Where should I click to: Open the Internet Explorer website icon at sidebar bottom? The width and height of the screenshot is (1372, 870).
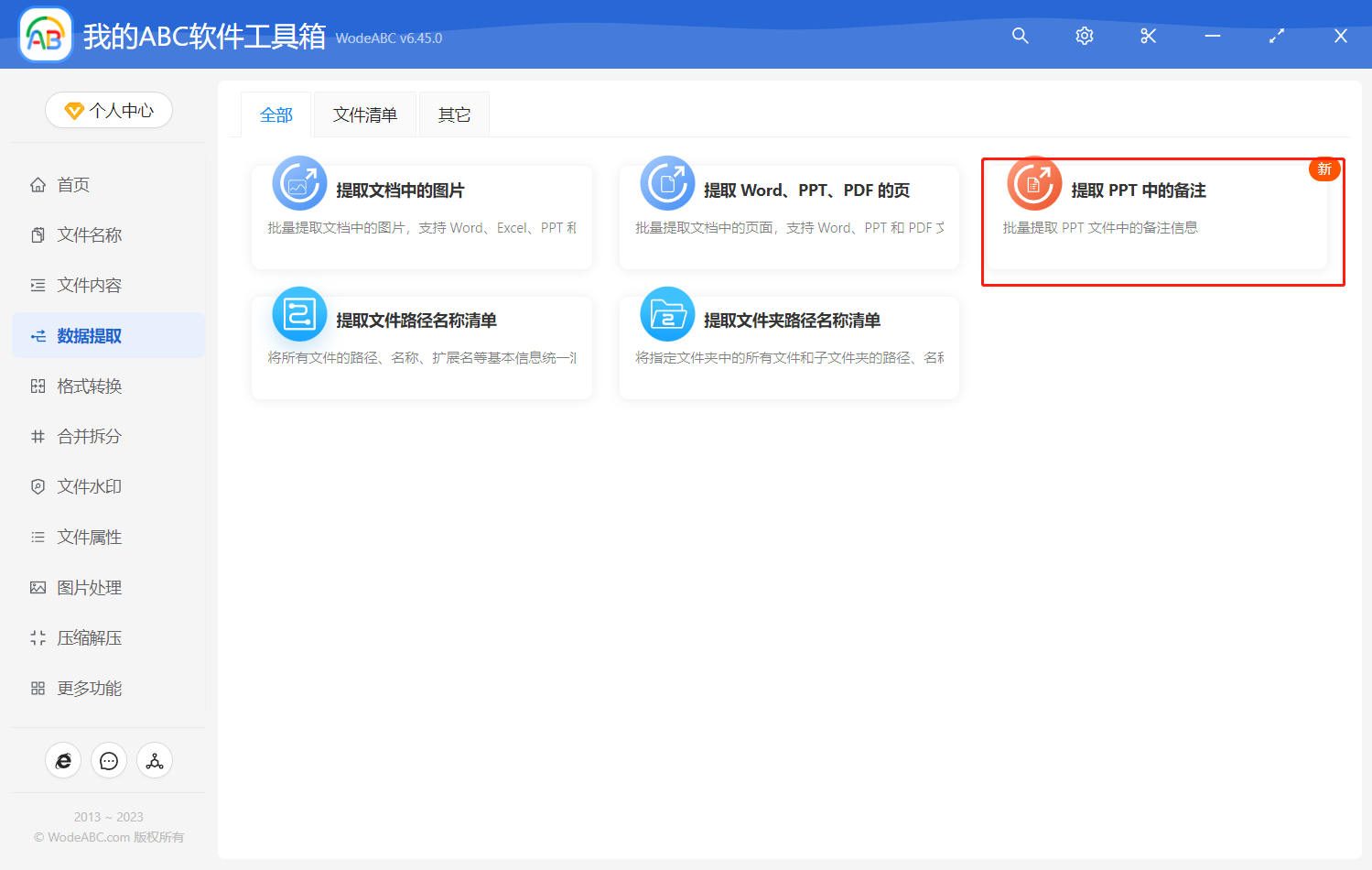[x=63, y=760]
